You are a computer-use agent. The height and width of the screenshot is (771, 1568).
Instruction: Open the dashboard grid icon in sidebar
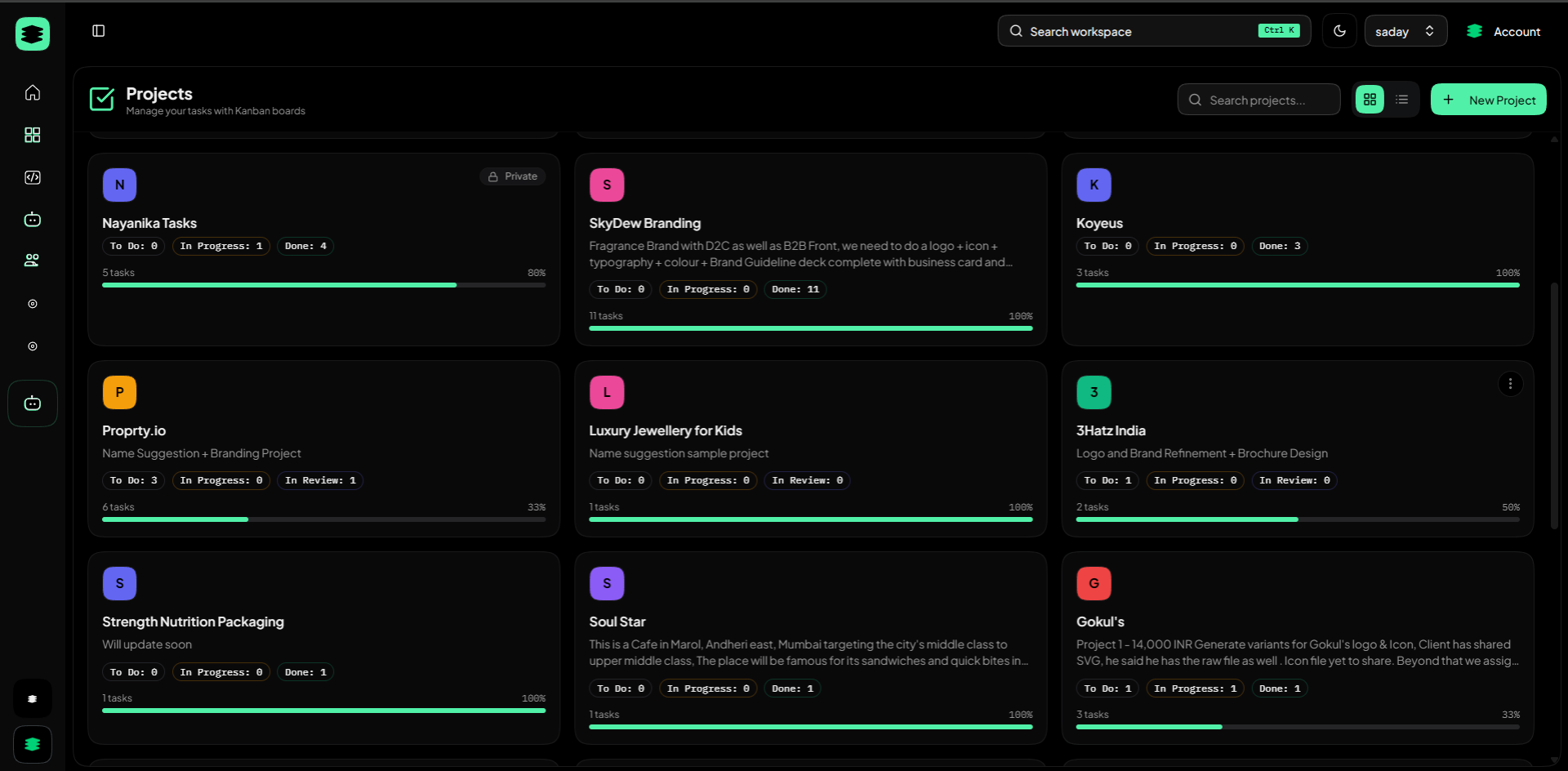(x=33, y=135)
